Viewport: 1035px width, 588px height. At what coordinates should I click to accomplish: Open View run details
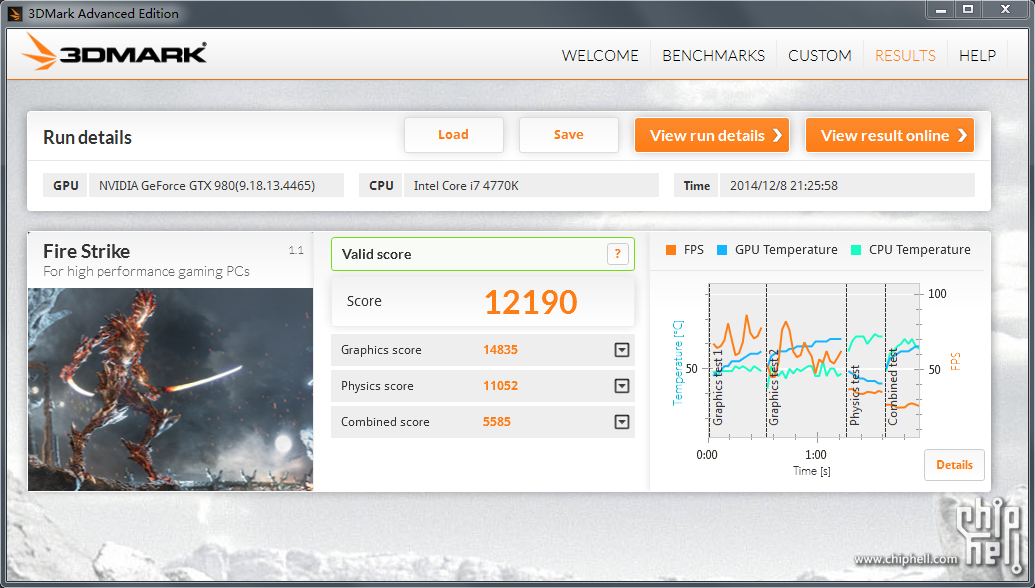coord(712,135)
